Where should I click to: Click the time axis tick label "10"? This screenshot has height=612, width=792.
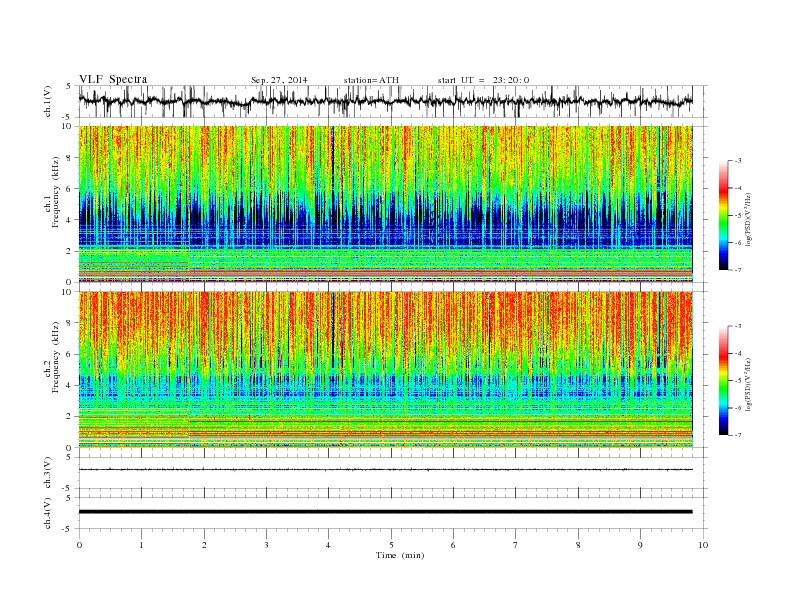(x=703, y=545)
